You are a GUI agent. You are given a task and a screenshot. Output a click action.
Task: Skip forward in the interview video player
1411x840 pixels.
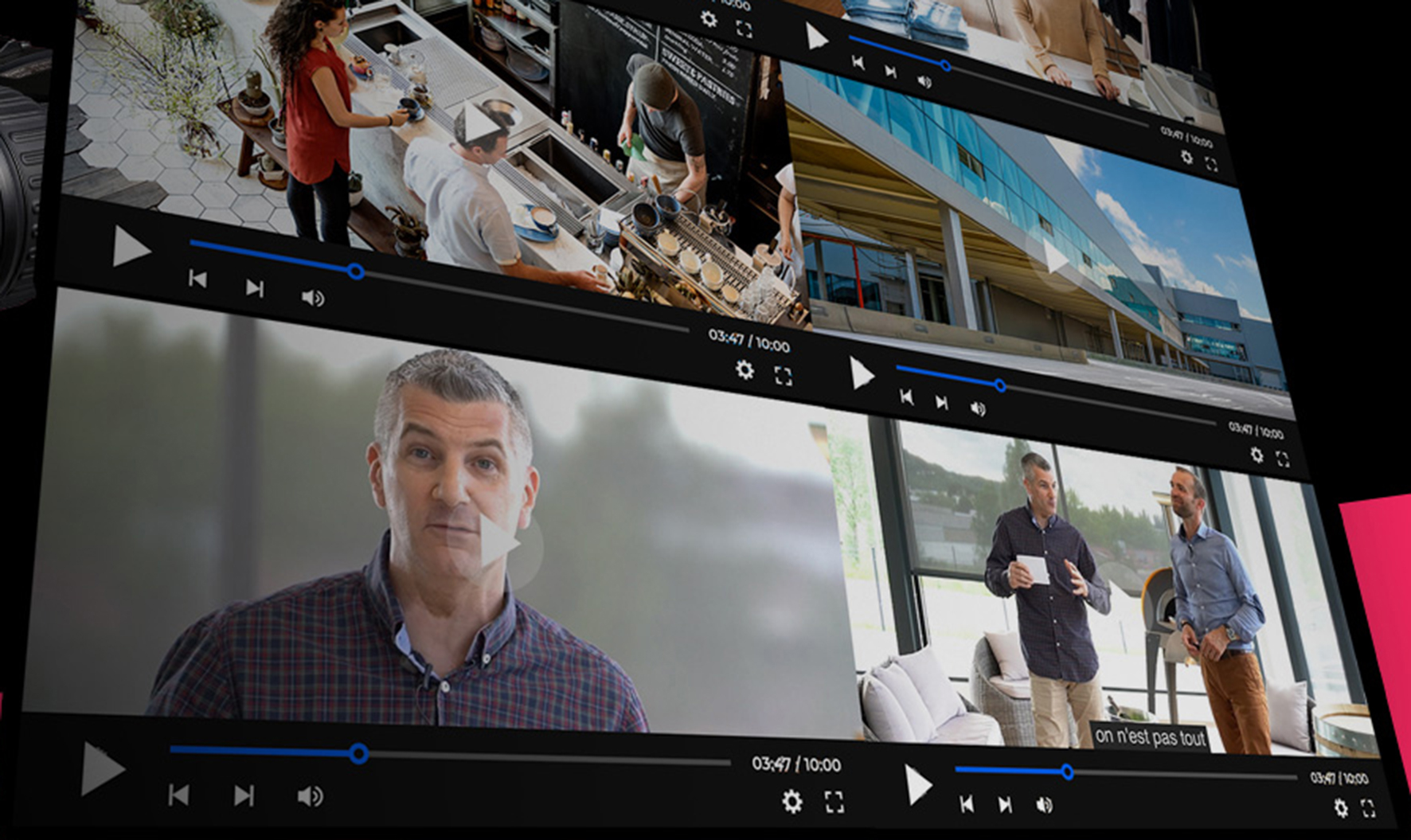coord(244,795)
